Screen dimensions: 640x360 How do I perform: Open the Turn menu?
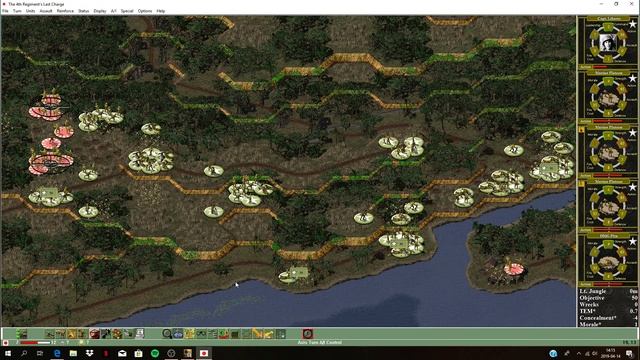point(17,11)
